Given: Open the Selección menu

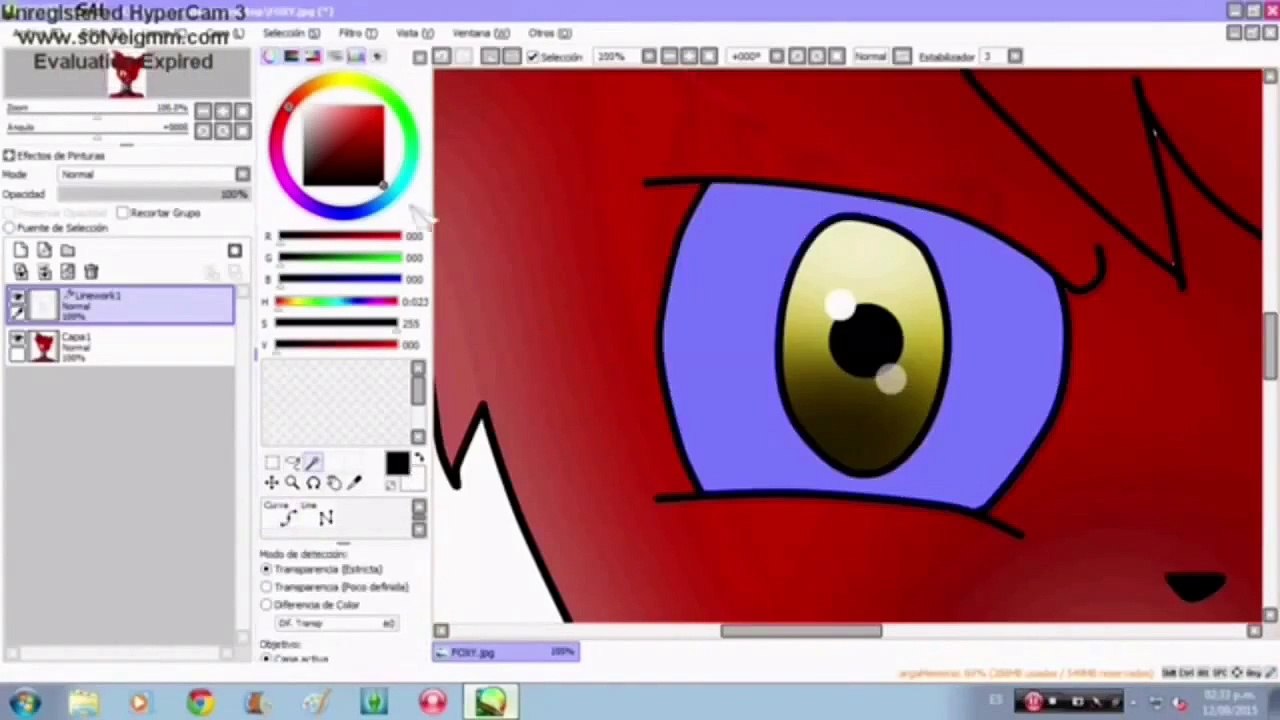Looking at the screenshot, I should click(x=291, y=34).
